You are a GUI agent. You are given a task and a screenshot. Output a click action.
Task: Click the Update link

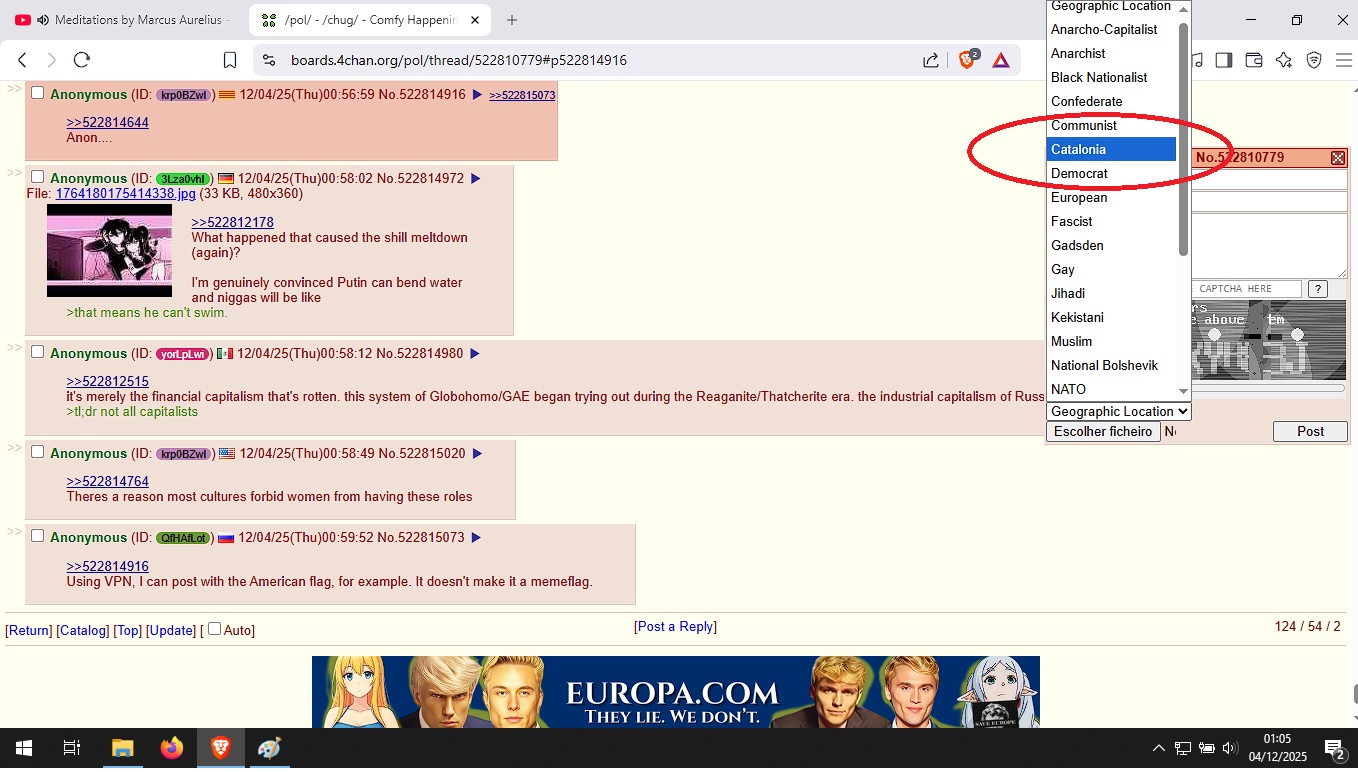coord(171,630)
